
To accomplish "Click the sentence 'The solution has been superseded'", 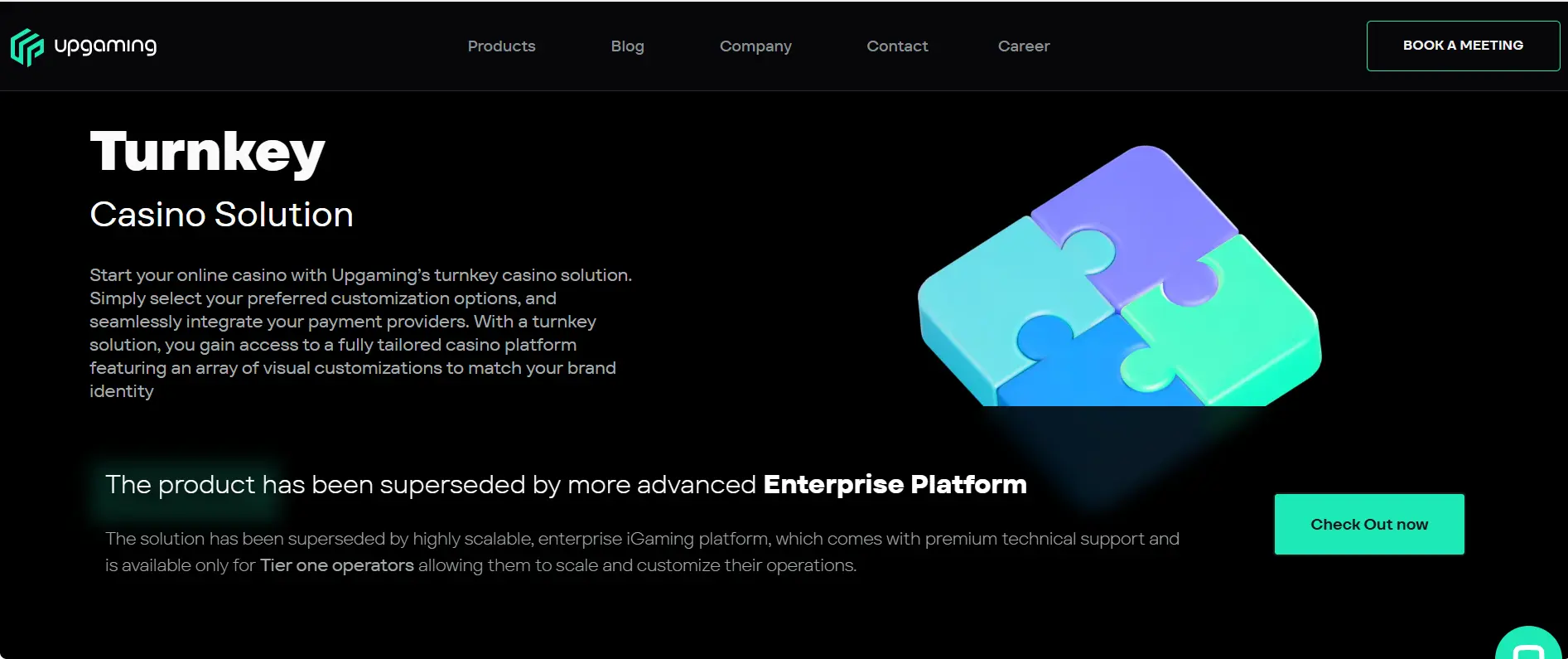I will 642,552.
